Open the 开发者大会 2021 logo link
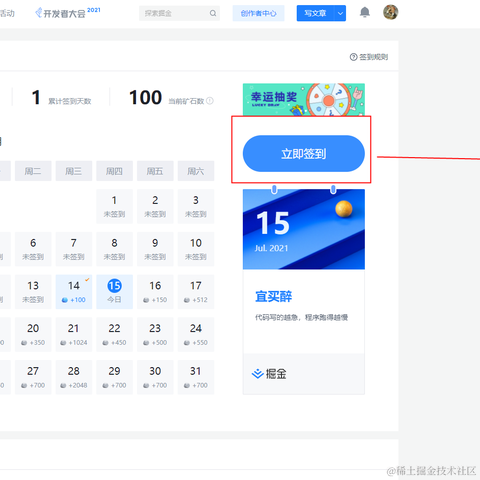Viewport: 480px width, 480px height. coord(68,13)
